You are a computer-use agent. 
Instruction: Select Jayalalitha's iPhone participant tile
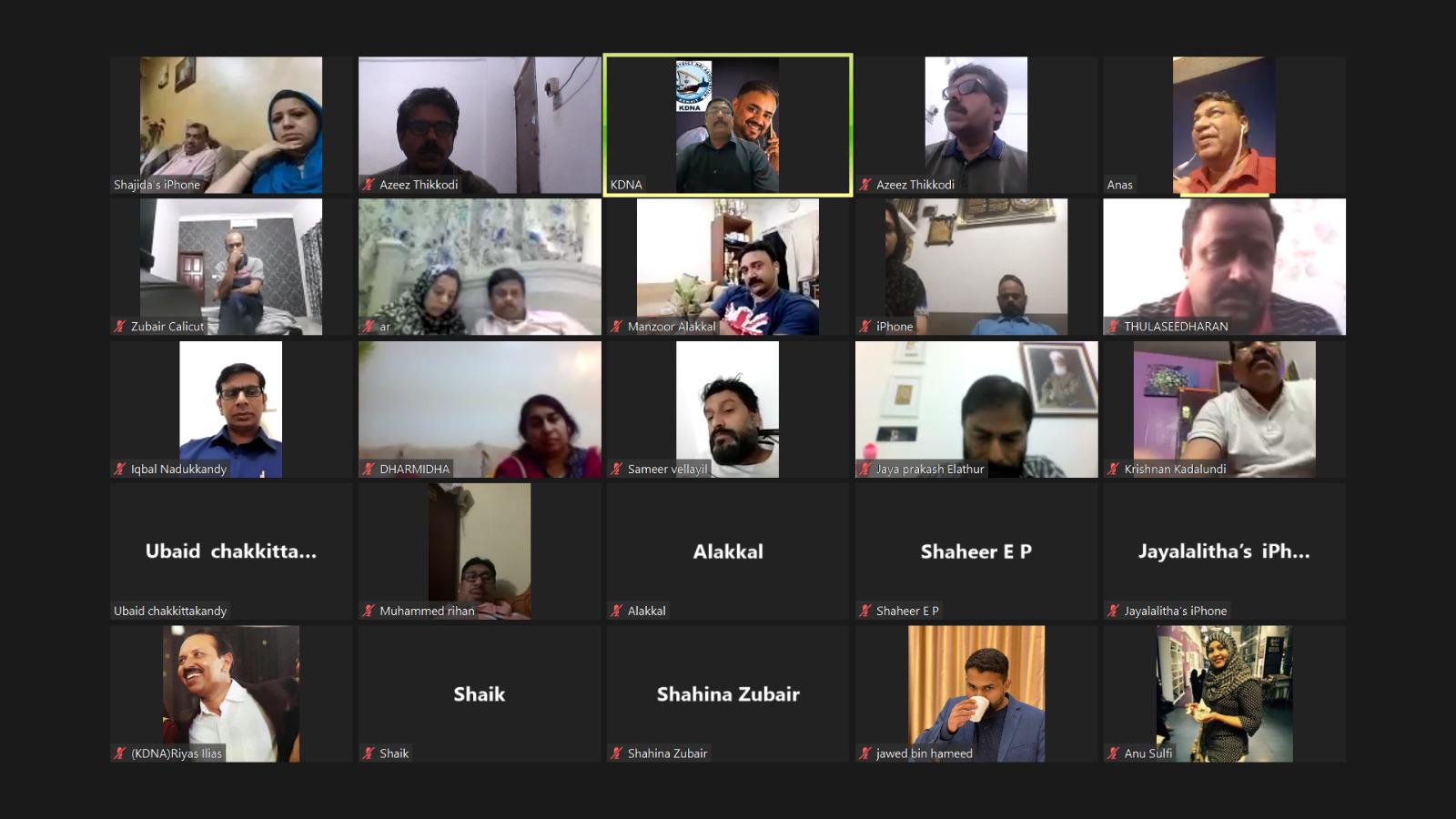coord(1224,551)
